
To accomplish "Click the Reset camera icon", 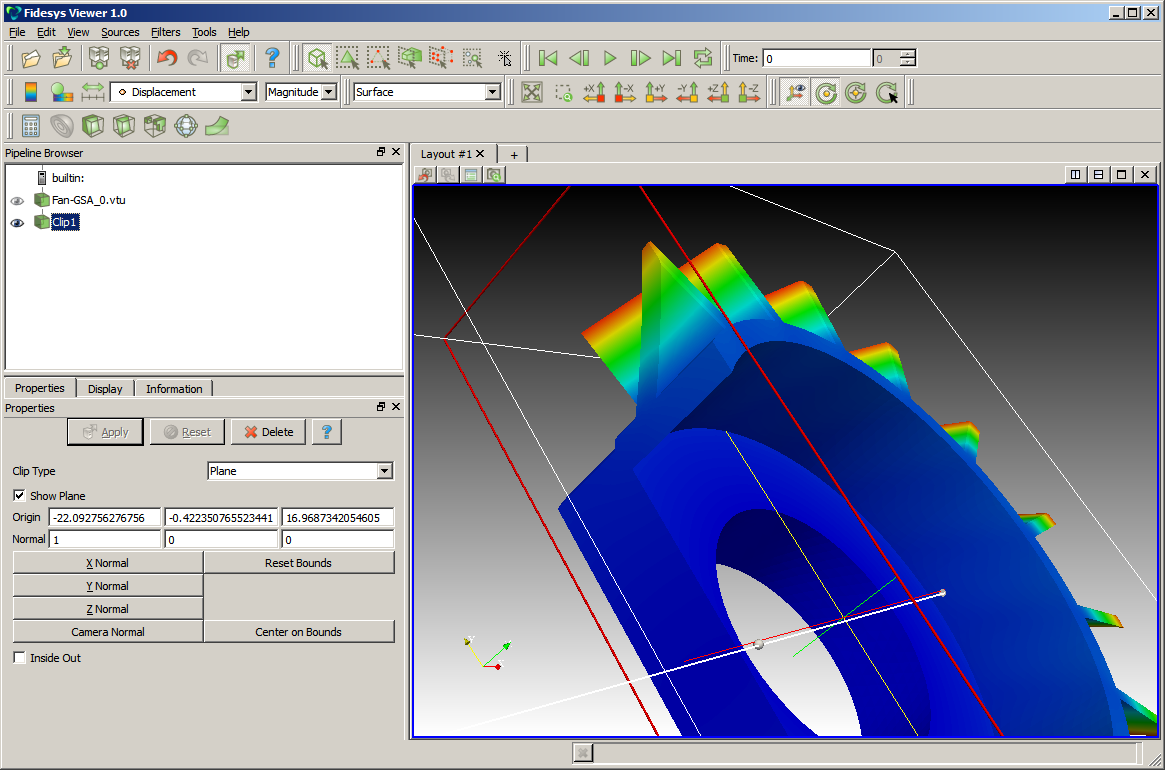I will (x=532, y=92).
